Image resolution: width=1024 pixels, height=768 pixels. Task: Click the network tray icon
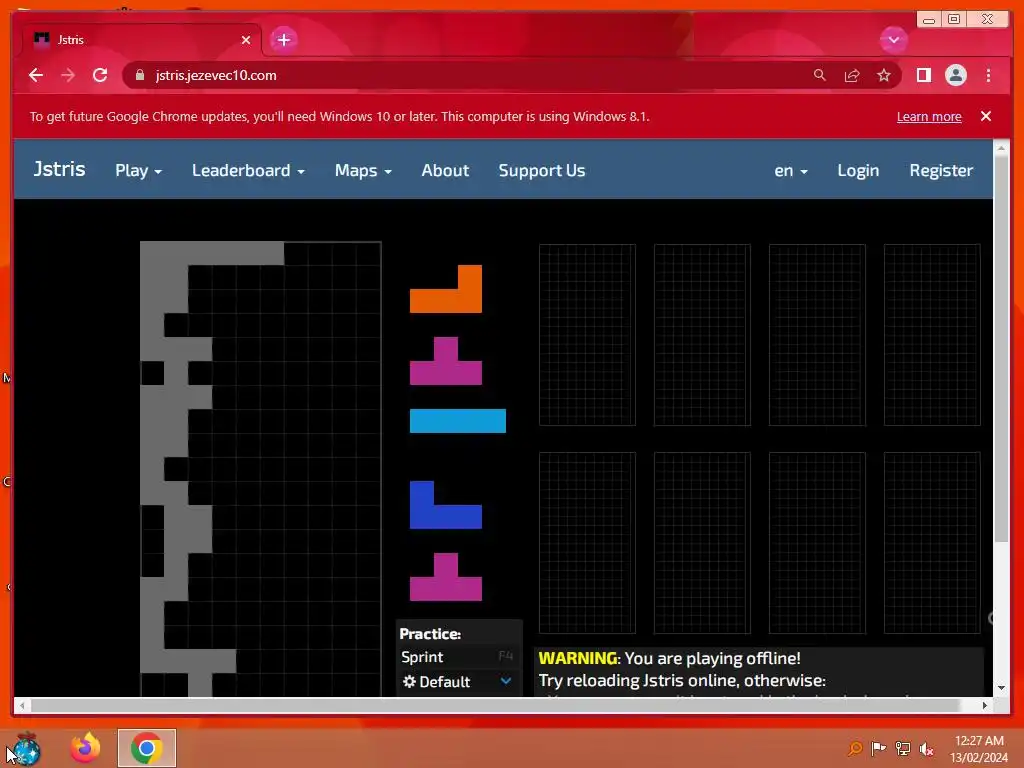(x=903, y=748)
